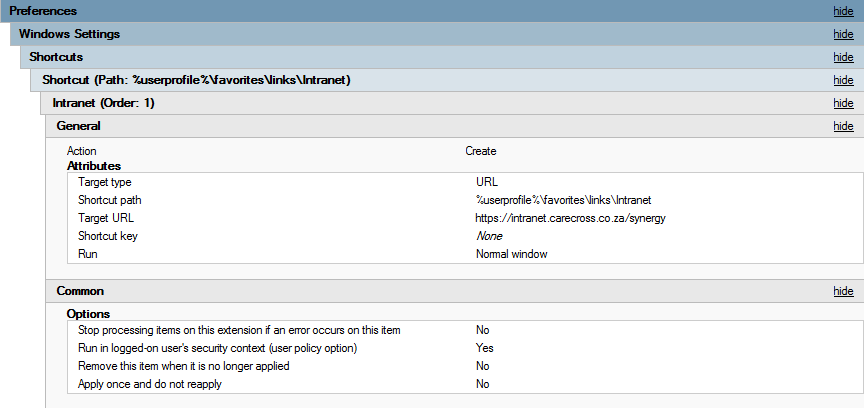The height and width of the screenshot is (408, 864).
Task: Select the Create action value
Action: (480, 151)
